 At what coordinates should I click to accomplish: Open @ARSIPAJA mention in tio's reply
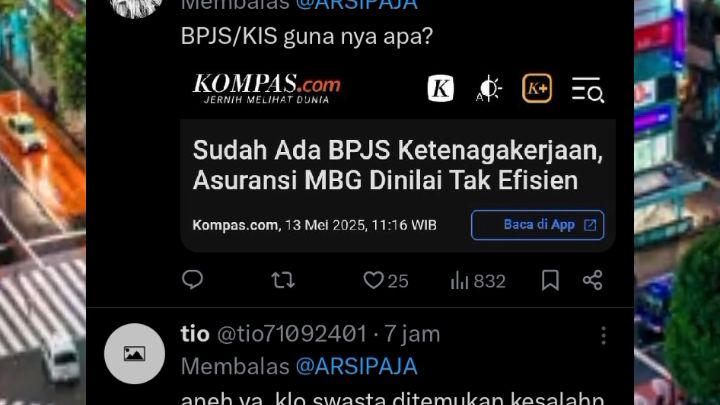click(x=356, y=366)
